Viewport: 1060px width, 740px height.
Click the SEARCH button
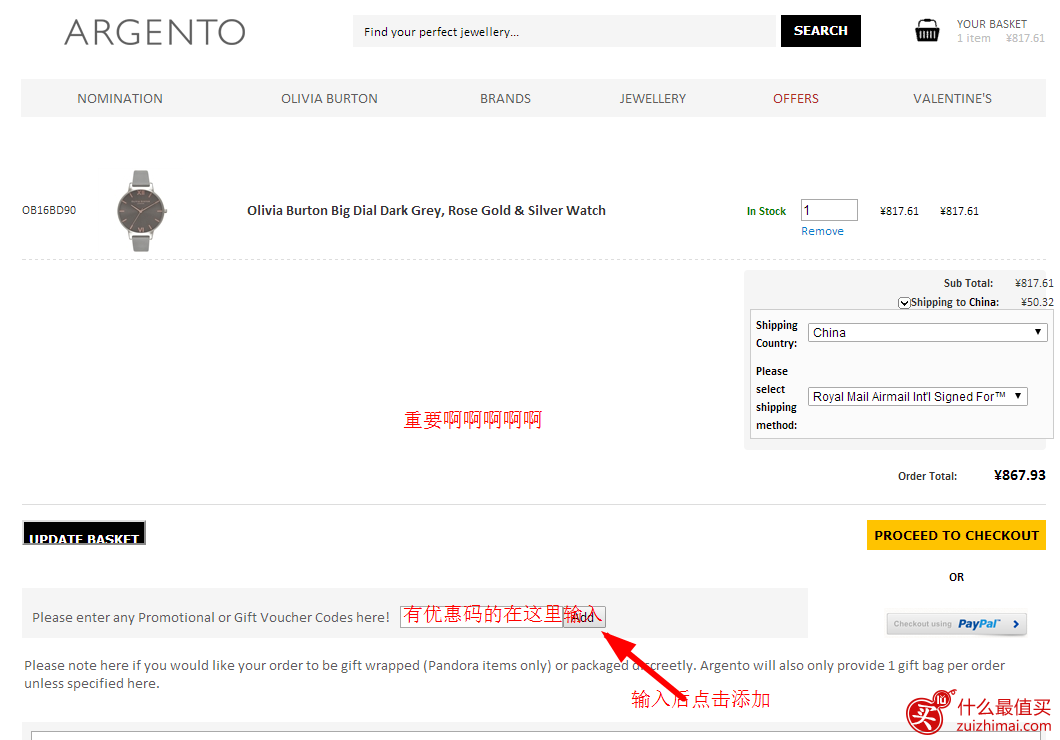tap(821, 31)
